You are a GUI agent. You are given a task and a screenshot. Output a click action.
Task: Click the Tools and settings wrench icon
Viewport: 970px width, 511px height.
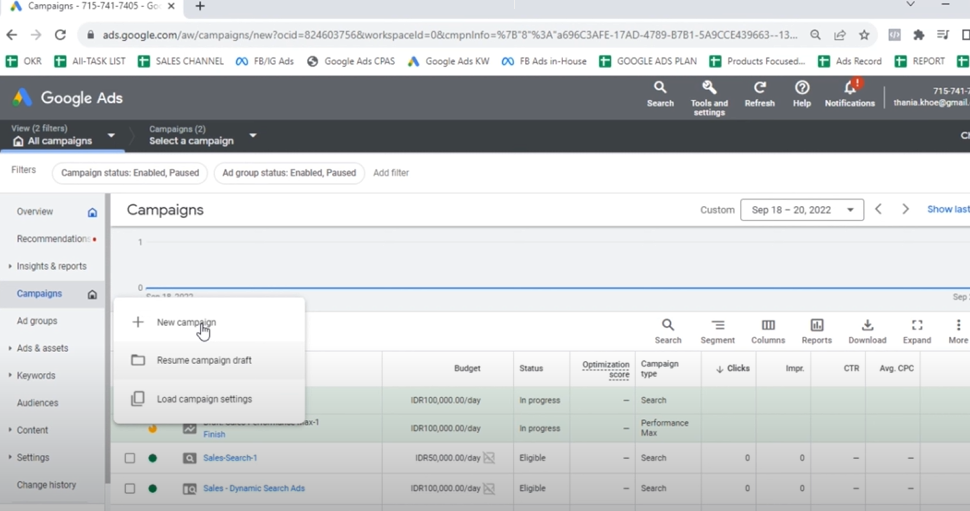(x=709, y=89)
